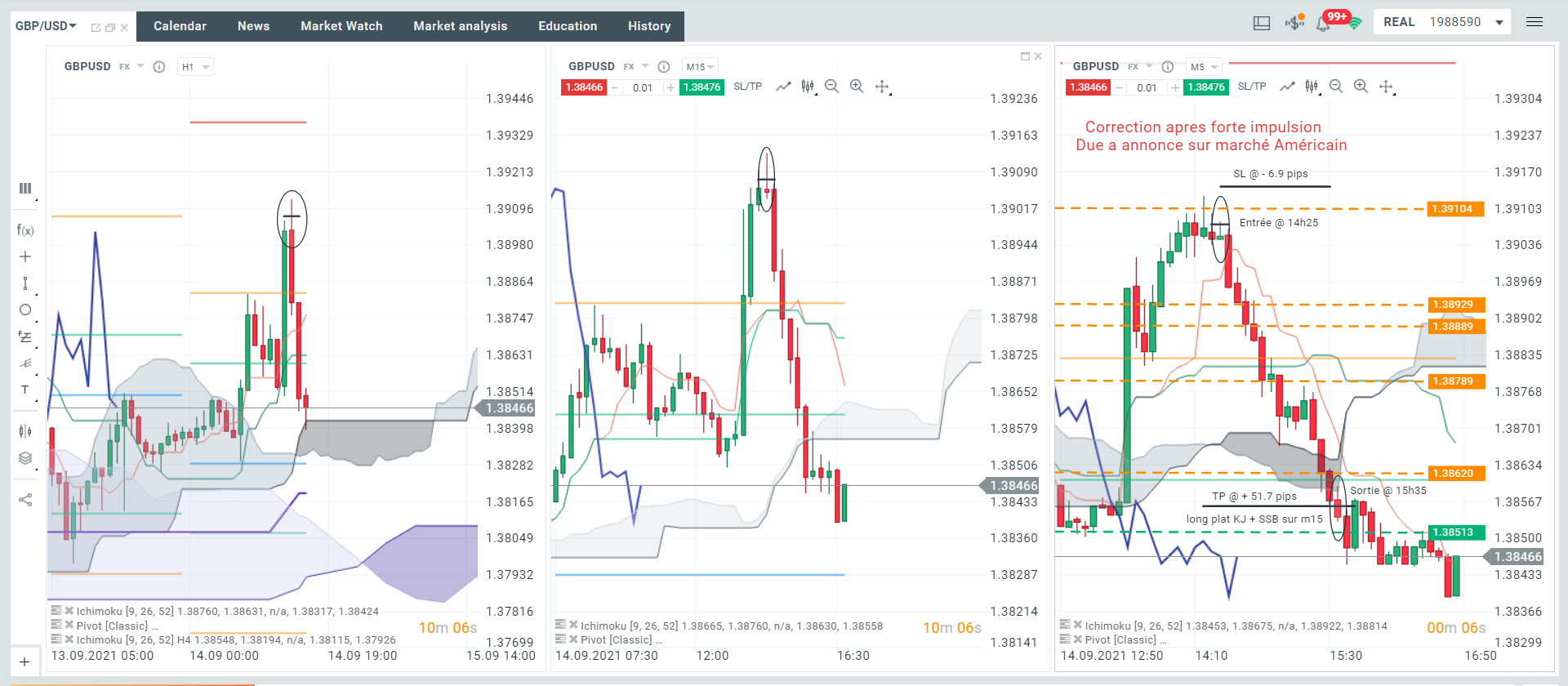Open the f(x) indicators tool
1568x686 pixels.
[25, 230]
